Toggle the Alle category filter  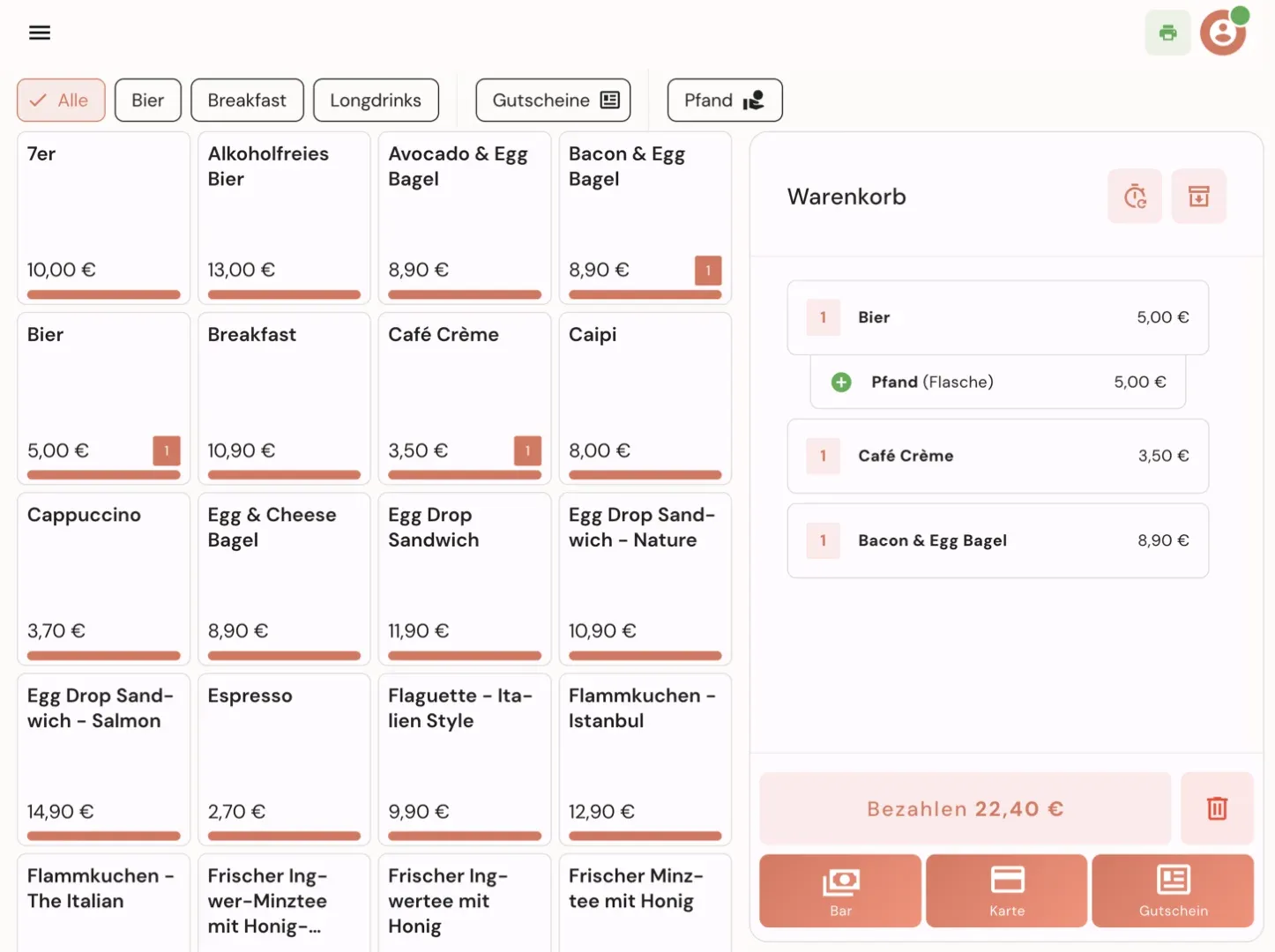pos(61,100)
